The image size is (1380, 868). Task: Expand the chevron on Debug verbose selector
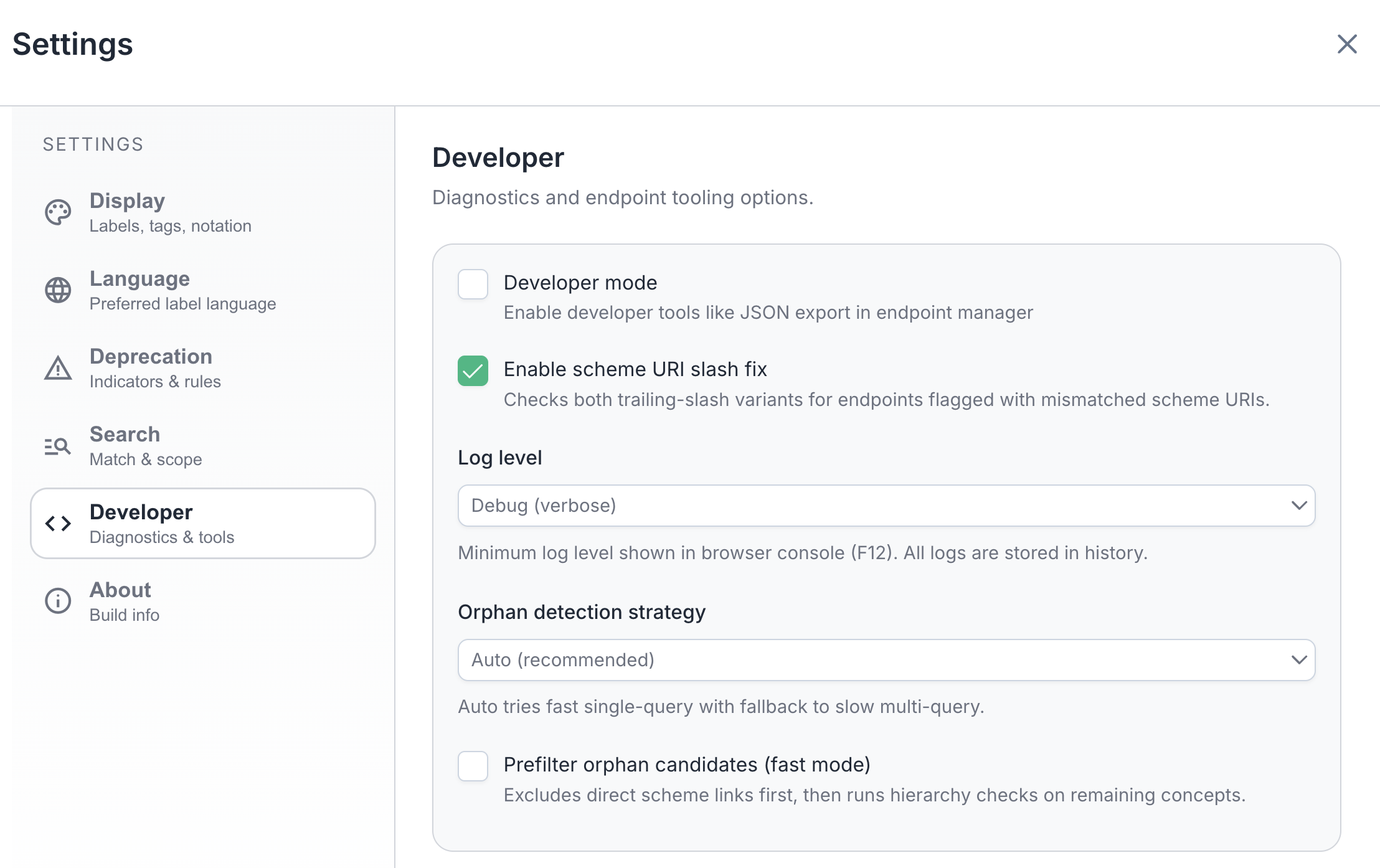click(x=1299, y=506)
